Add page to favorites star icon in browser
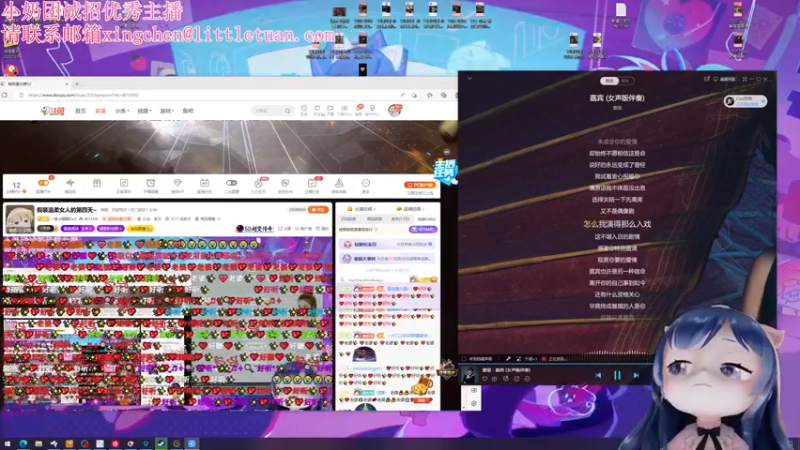 [x=414, y=95]
